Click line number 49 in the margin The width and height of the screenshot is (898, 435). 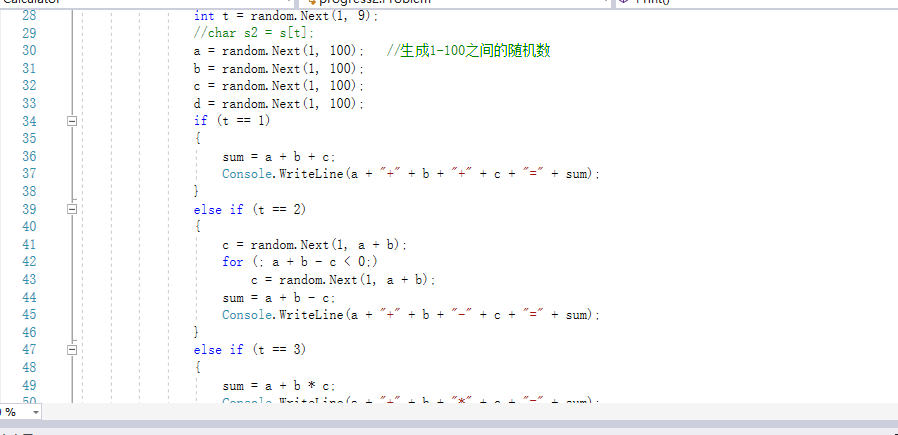coord(29,385)
